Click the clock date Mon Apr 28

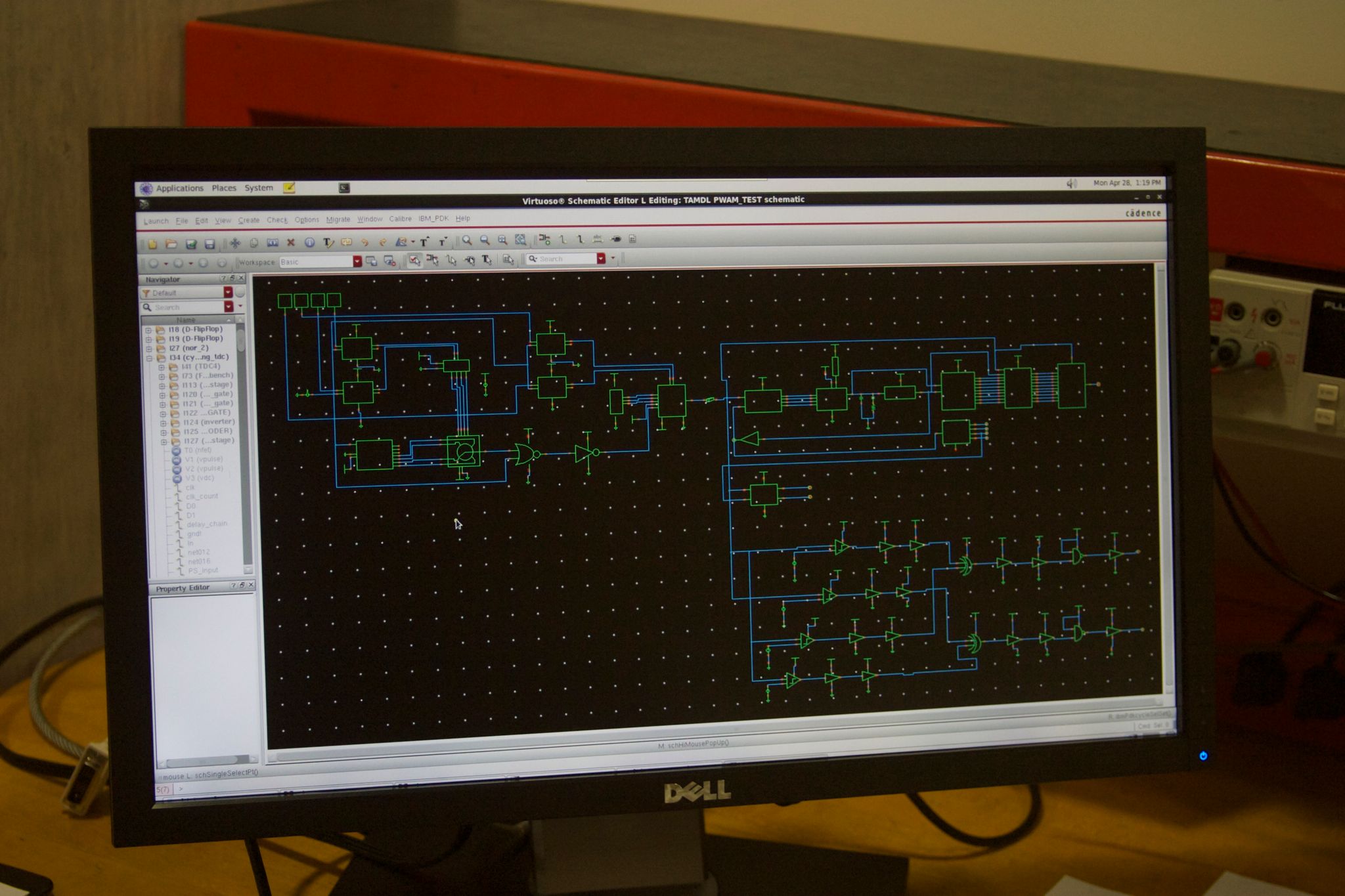[1126, 182]
